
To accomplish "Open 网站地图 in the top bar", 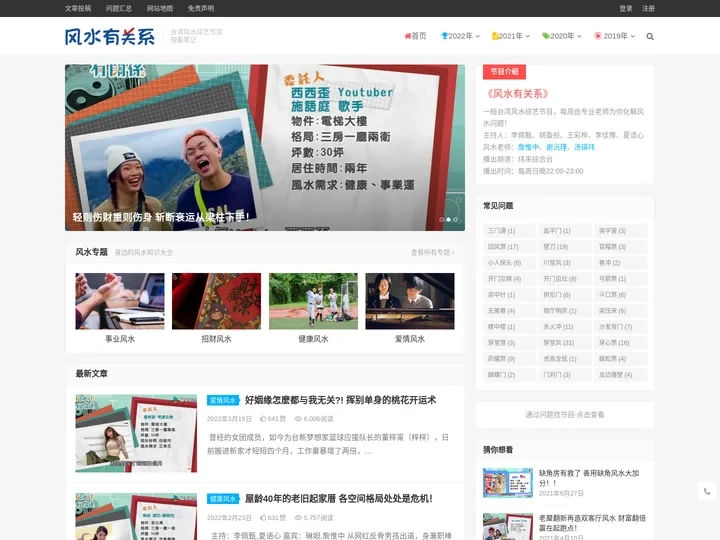I will (x=160, y=8).
